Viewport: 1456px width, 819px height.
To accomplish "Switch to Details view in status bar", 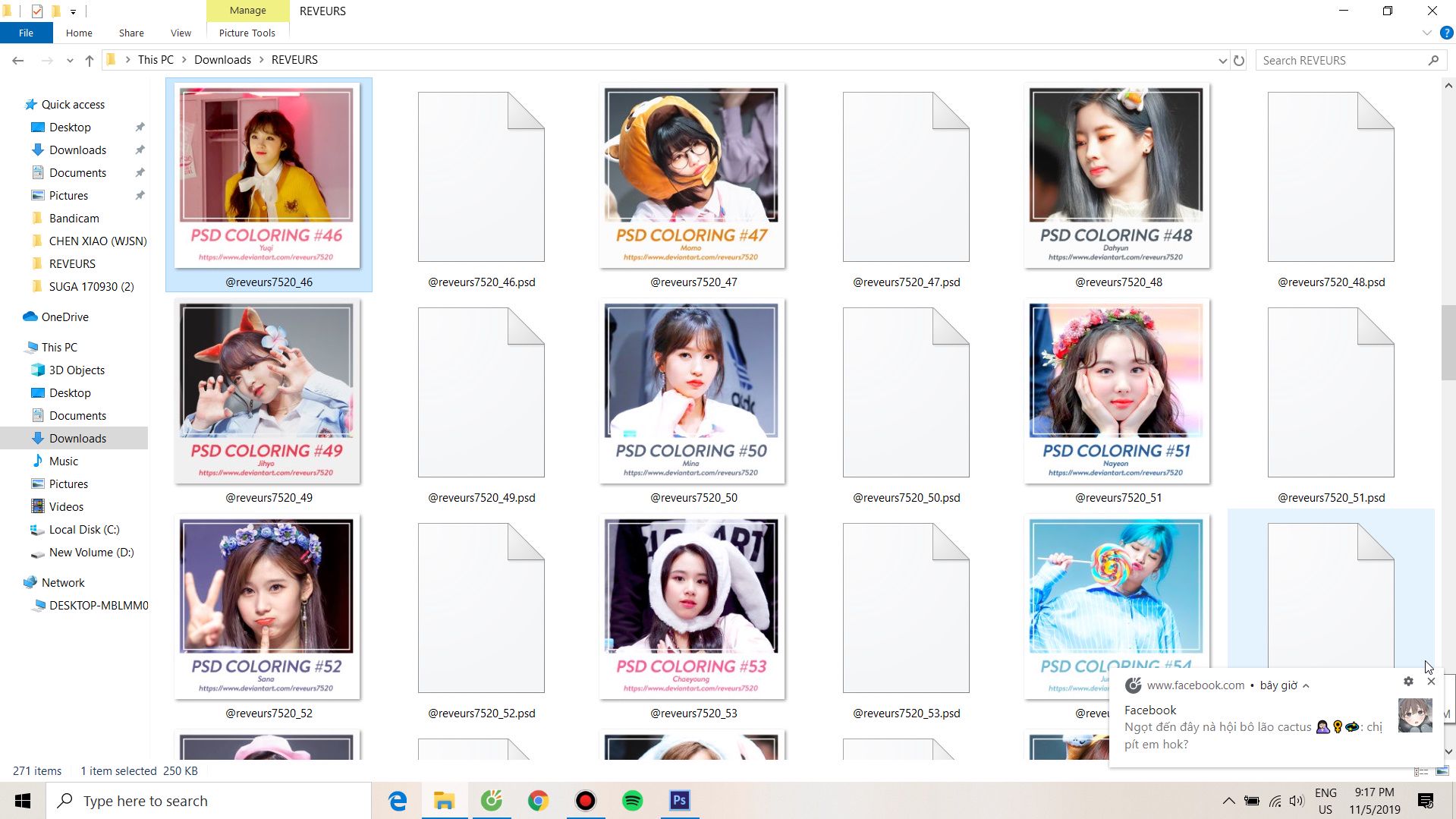I will coord(1420,771).
